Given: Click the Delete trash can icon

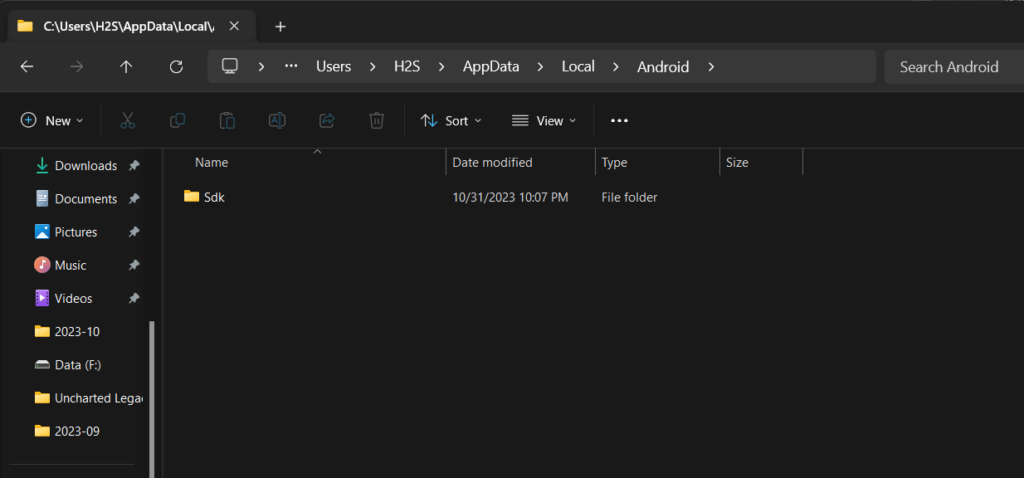Looking at the screenshot, I should coord(377,120).
